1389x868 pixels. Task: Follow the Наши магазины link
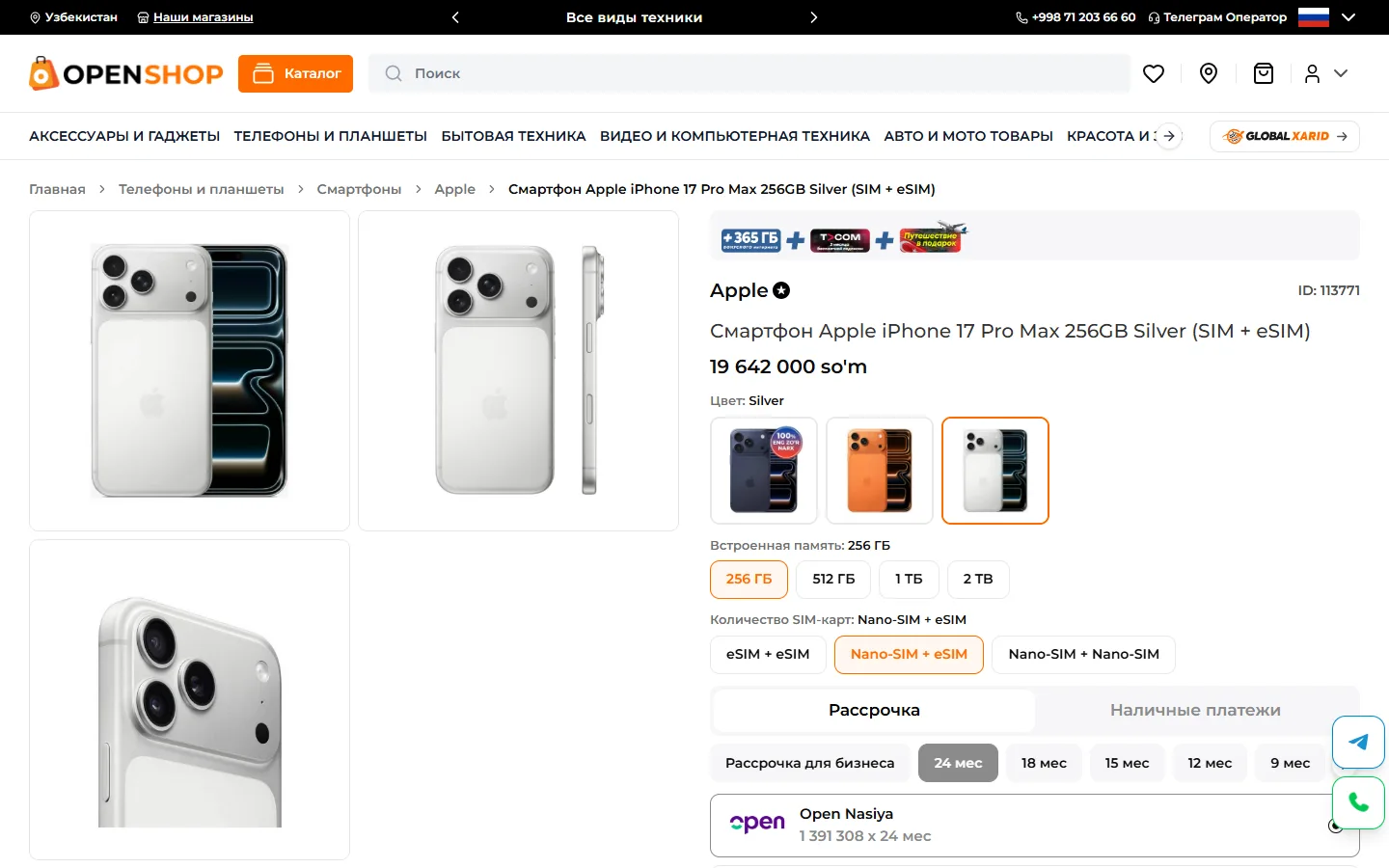point(203,17)
